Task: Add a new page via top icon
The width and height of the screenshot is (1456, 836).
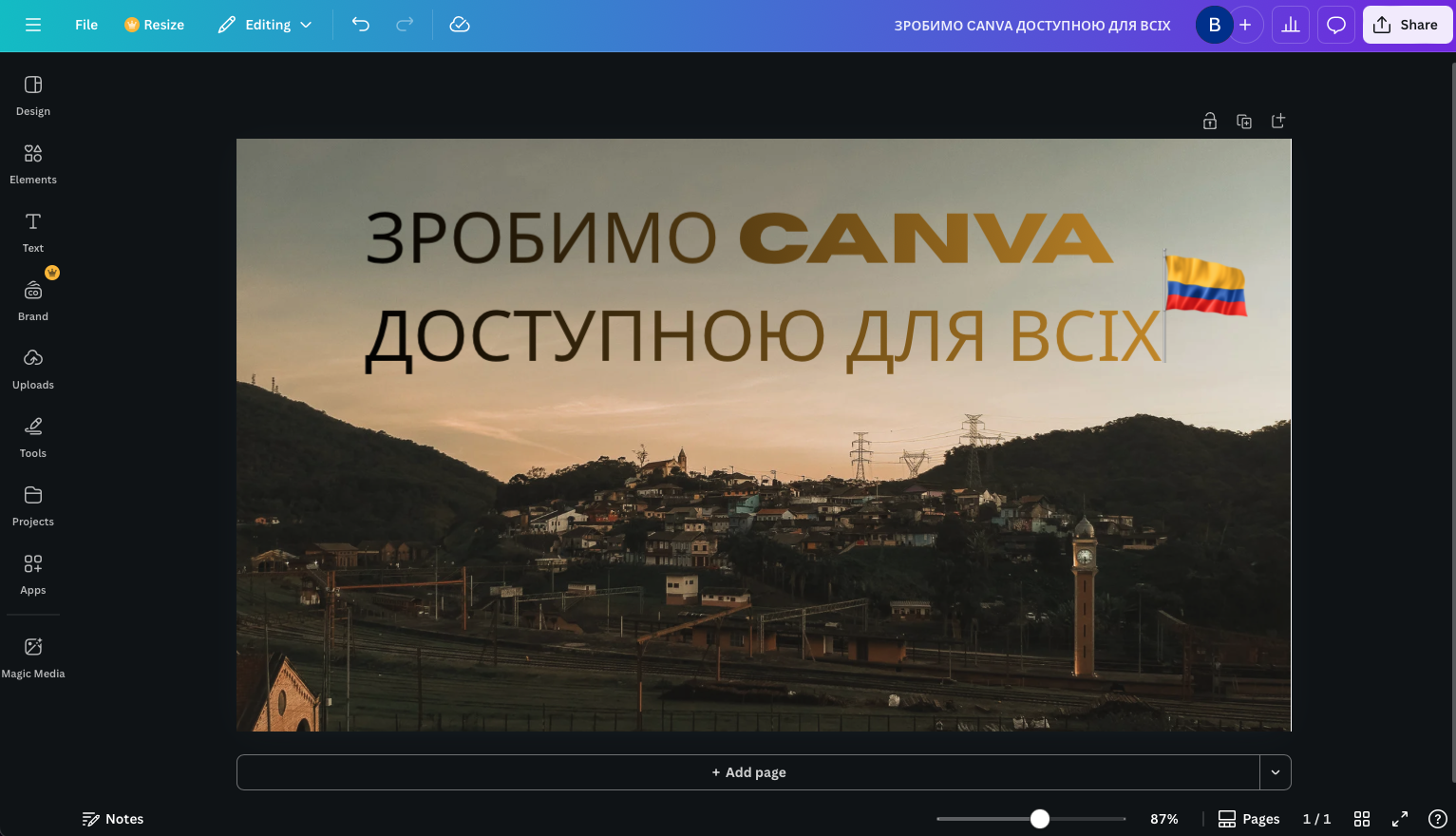Action: (1278, 121)
